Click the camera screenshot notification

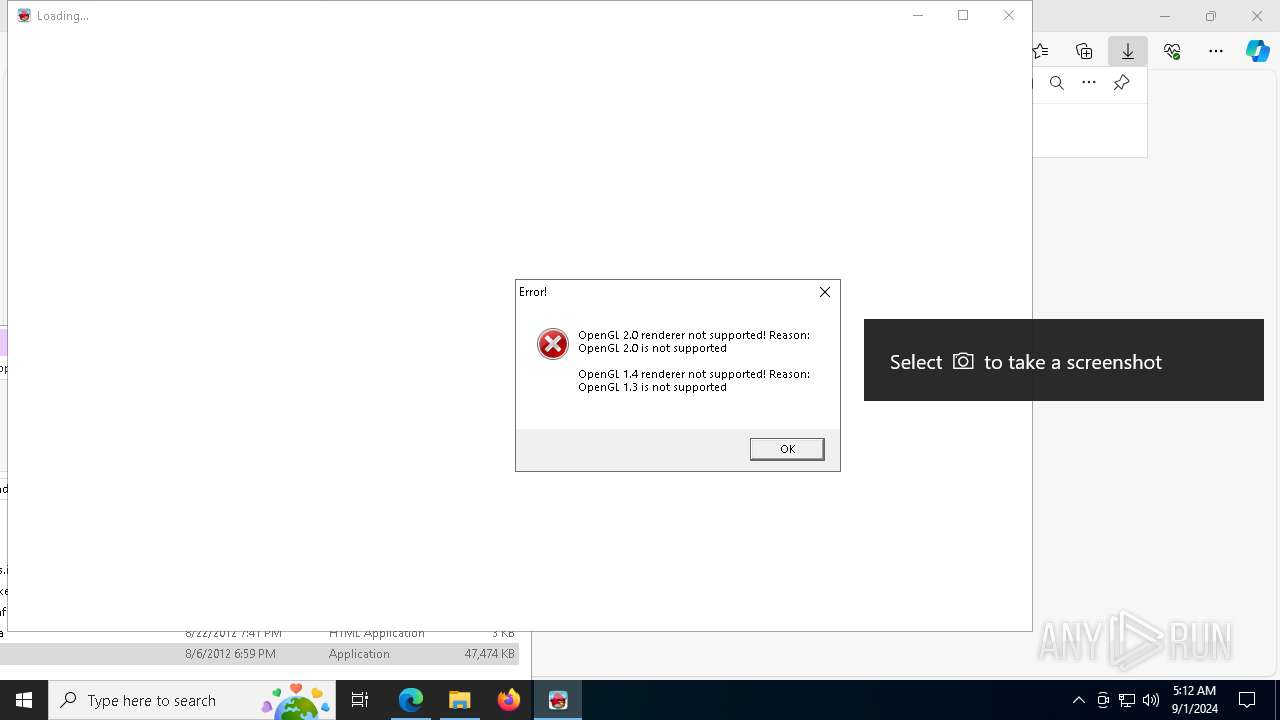click(1064, 361)
